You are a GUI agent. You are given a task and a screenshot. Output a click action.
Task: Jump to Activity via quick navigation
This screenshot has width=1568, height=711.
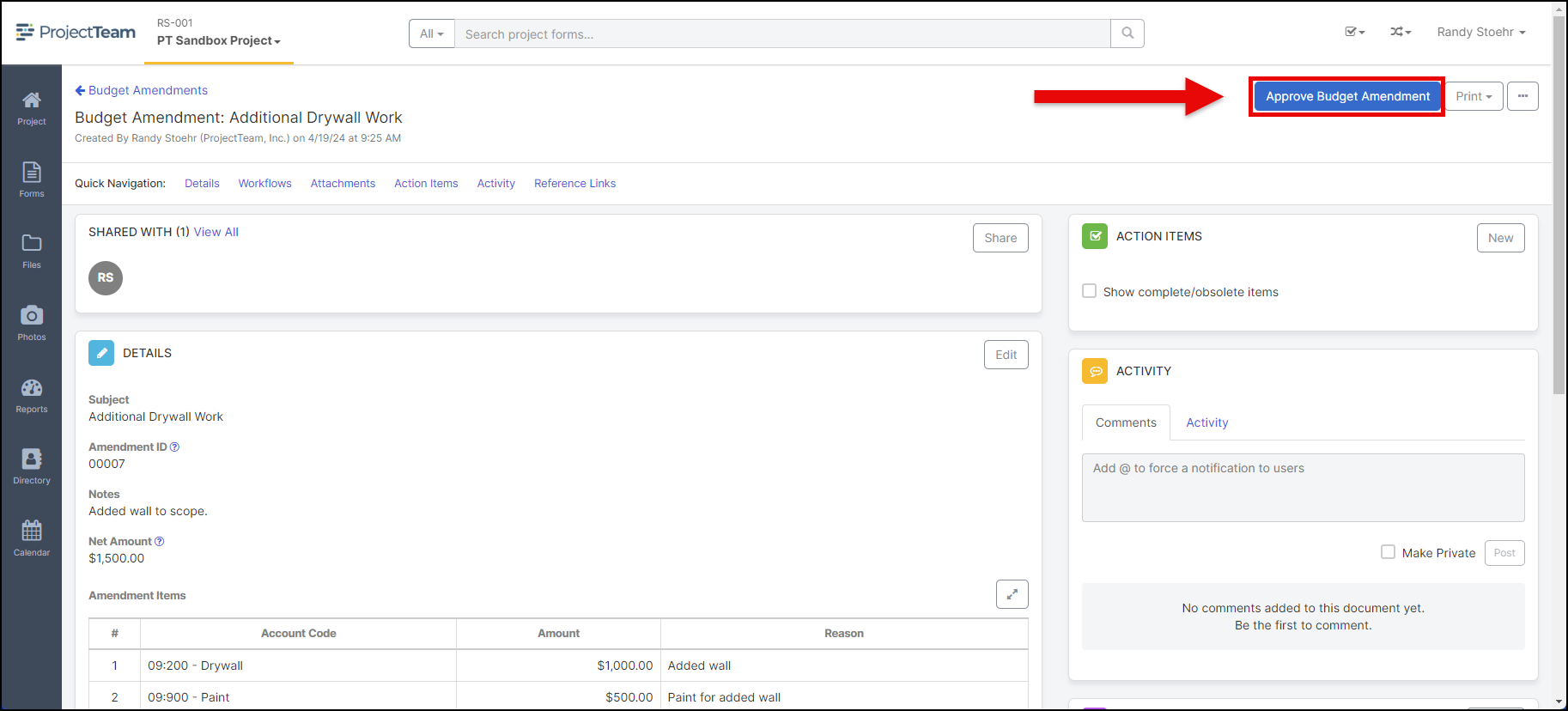coord(496,183)
